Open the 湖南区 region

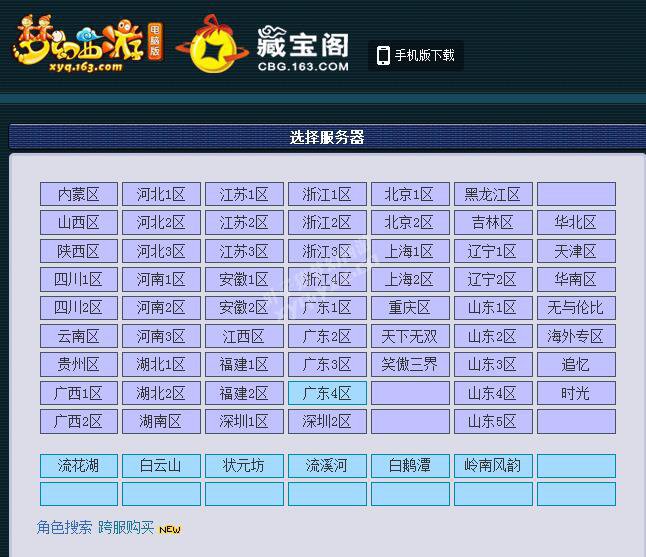pos(162,421)
